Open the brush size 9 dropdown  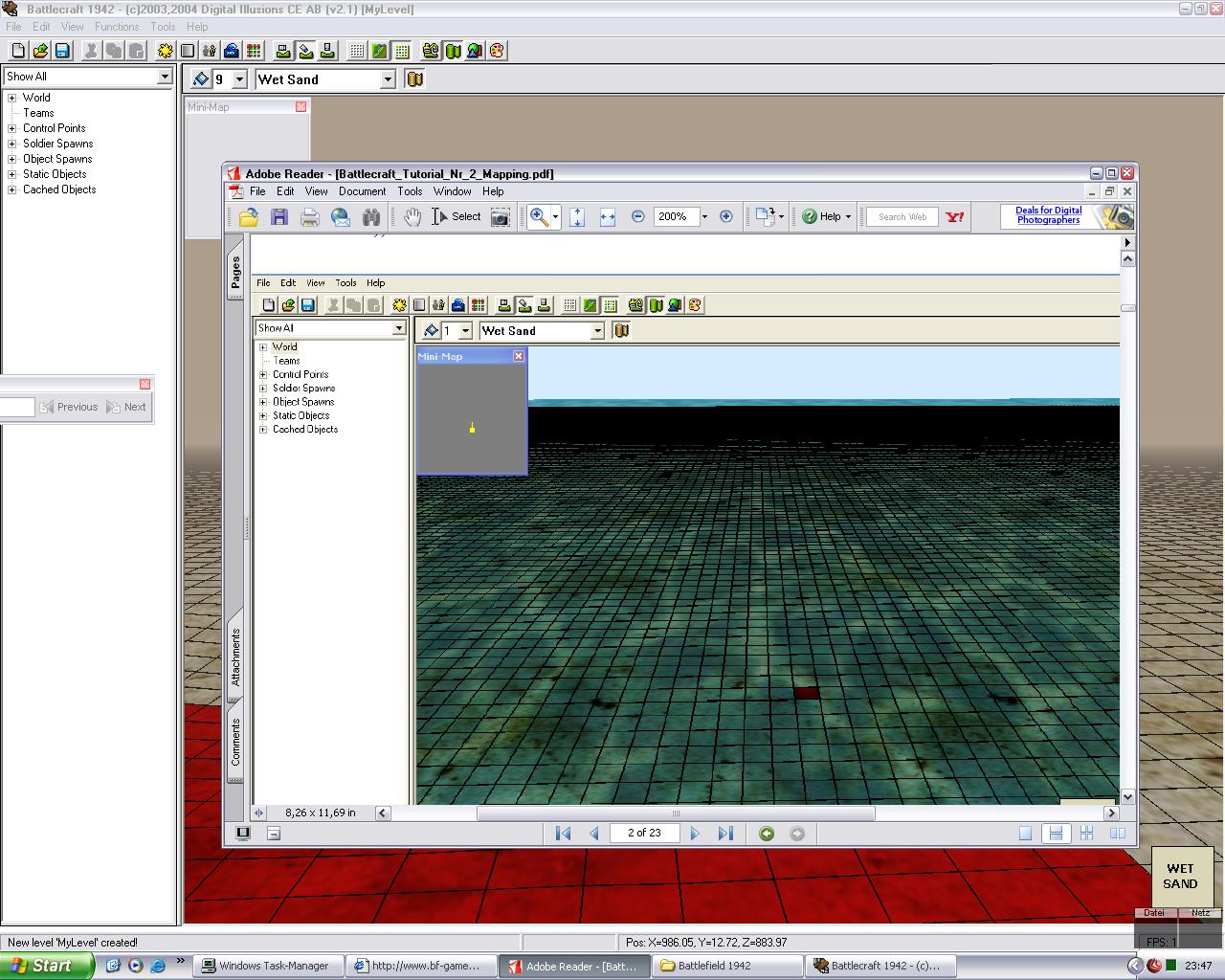pyautogui.click(x=239, y=79)
